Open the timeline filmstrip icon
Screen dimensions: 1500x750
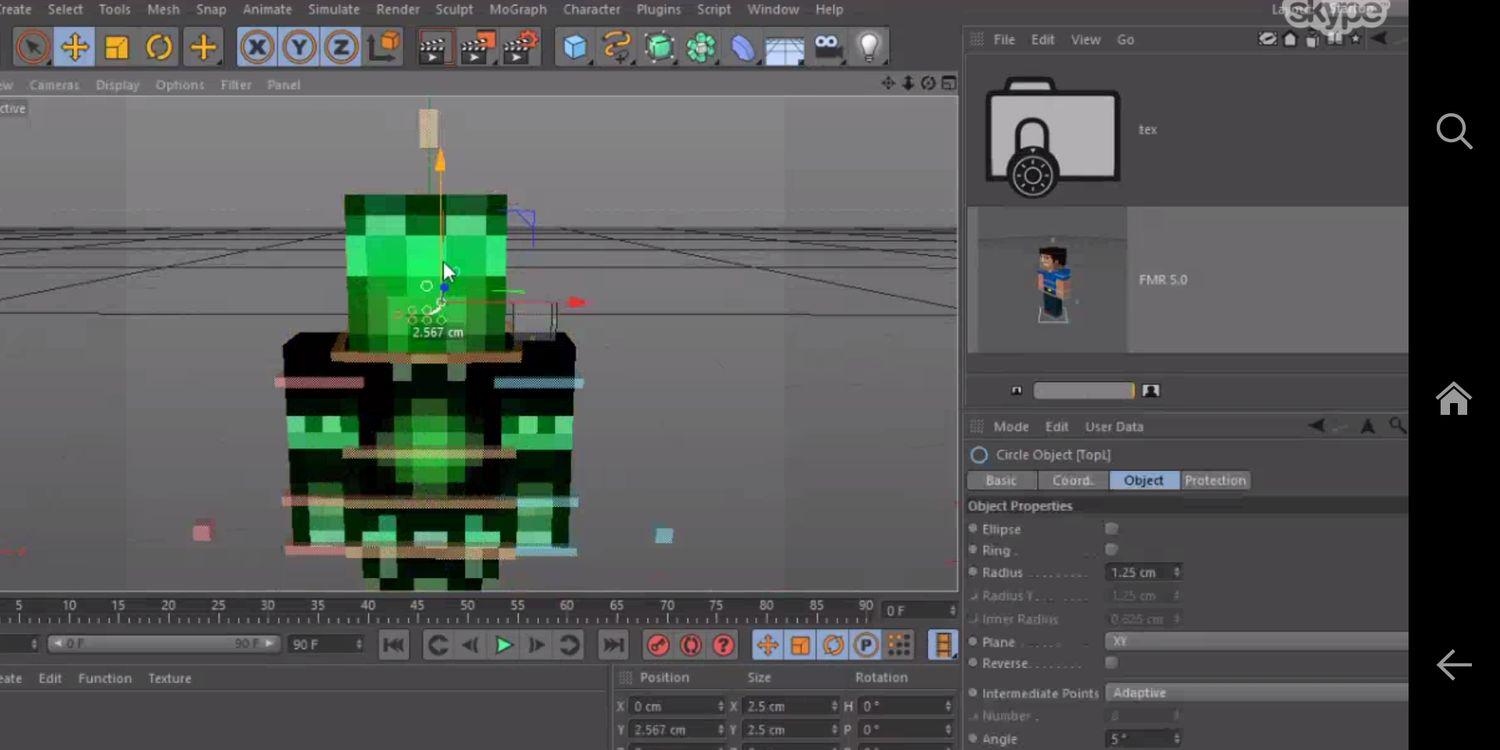pos(942,645)
